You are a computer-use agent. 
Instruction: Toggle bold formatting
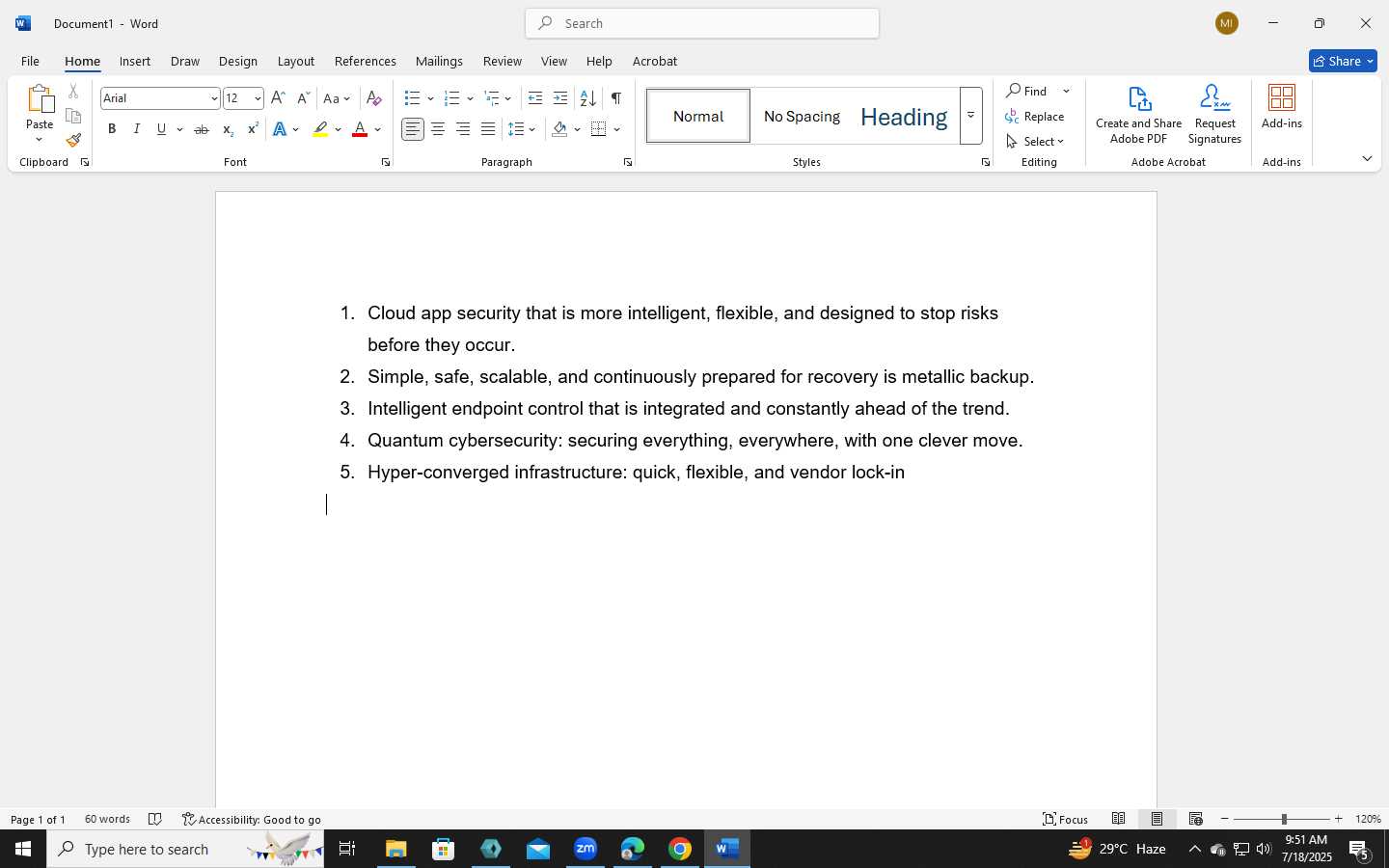(112, 129)
